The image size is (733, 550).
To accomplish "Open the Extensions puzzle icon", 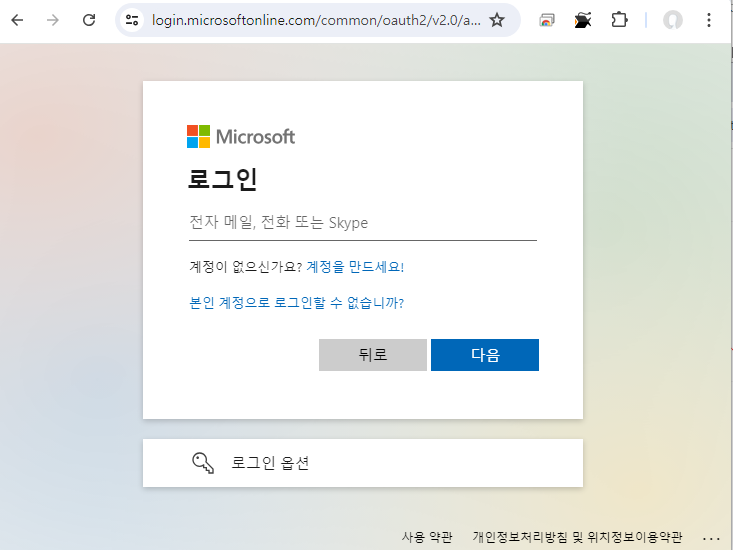I will (619, 20).
